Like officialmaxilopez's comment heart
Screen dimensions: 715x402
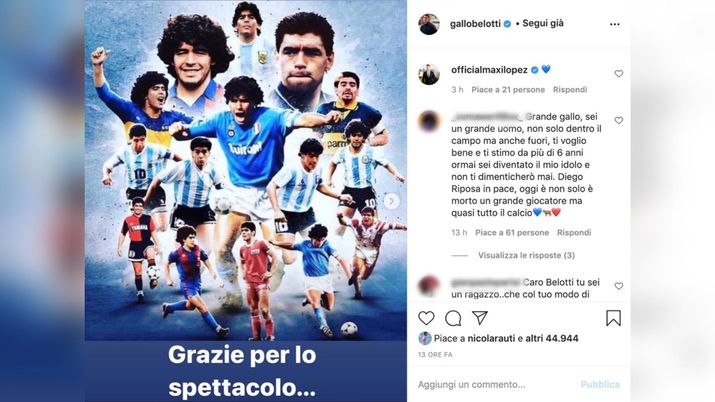click(x=619, y=73)
